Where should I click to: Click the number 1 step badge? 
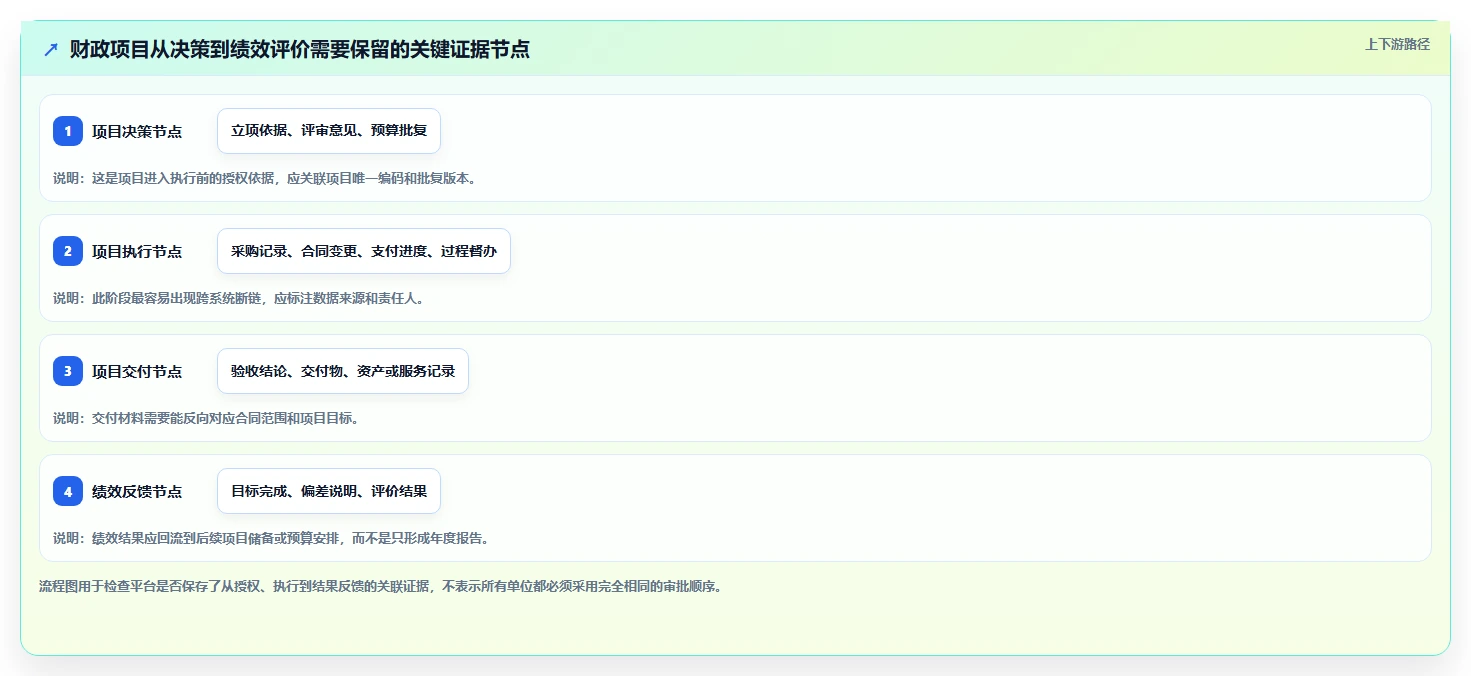pos(68,131)
